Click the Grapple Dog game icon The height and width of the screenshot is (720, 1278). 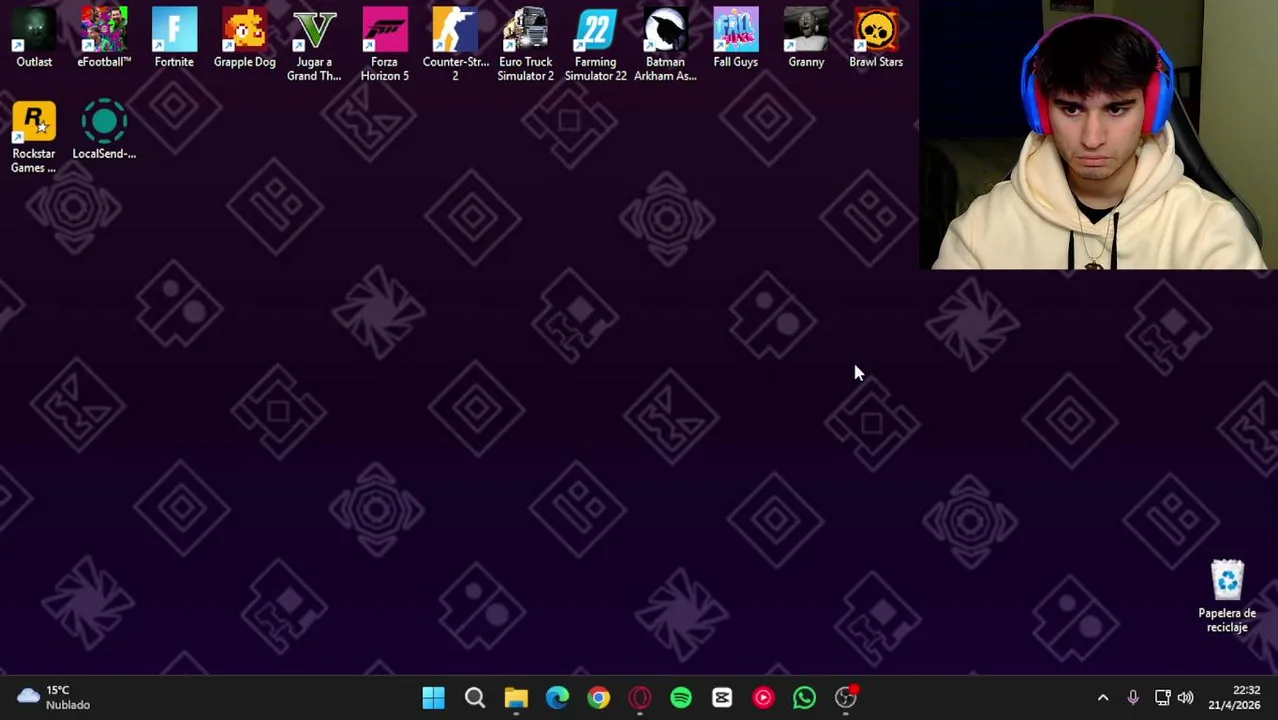pos(244,38)
